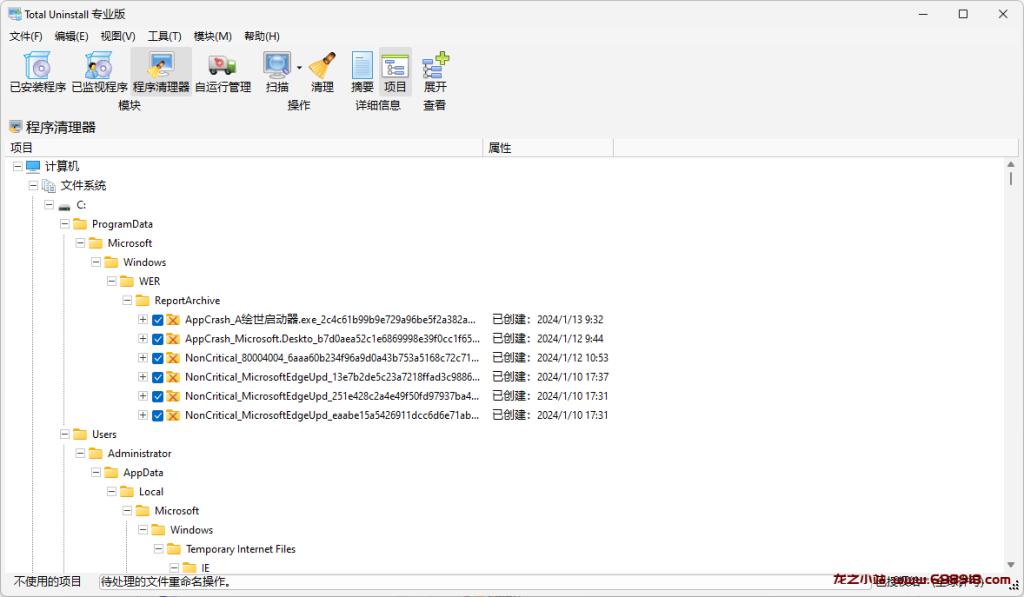Click the WER folder icon

click(x=127, y=282)
